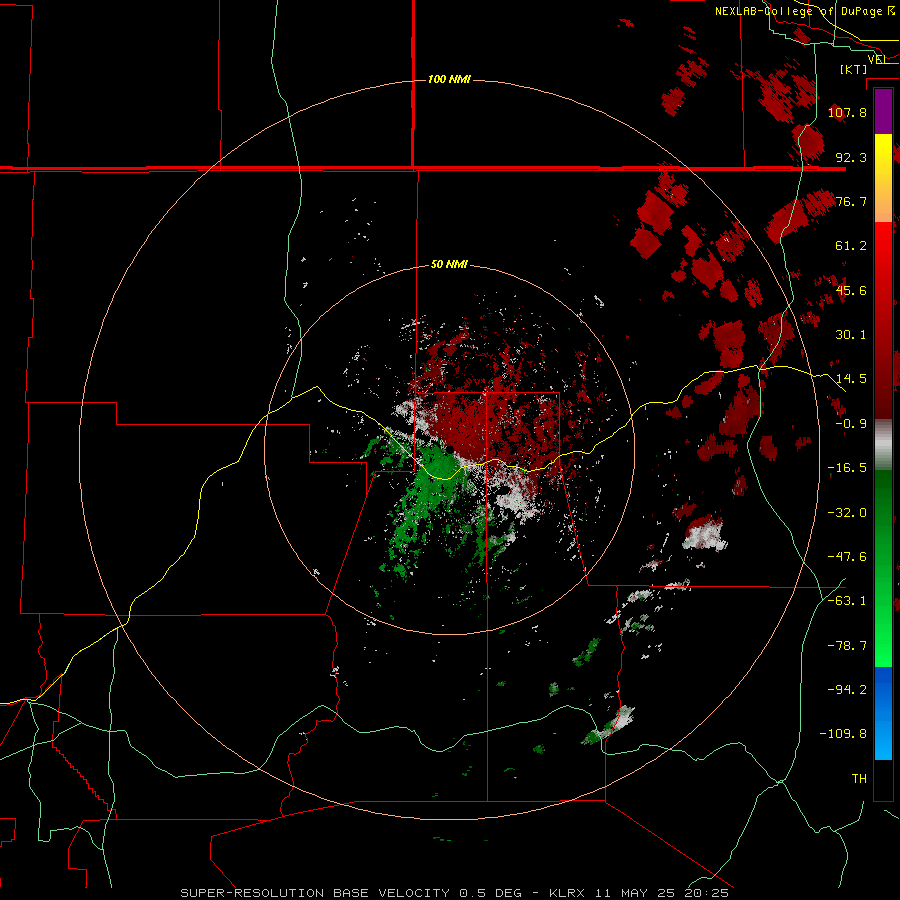Click the 100 NMI range ring label
The height and width of the screenshot is (900, 900).
point(449,79)
